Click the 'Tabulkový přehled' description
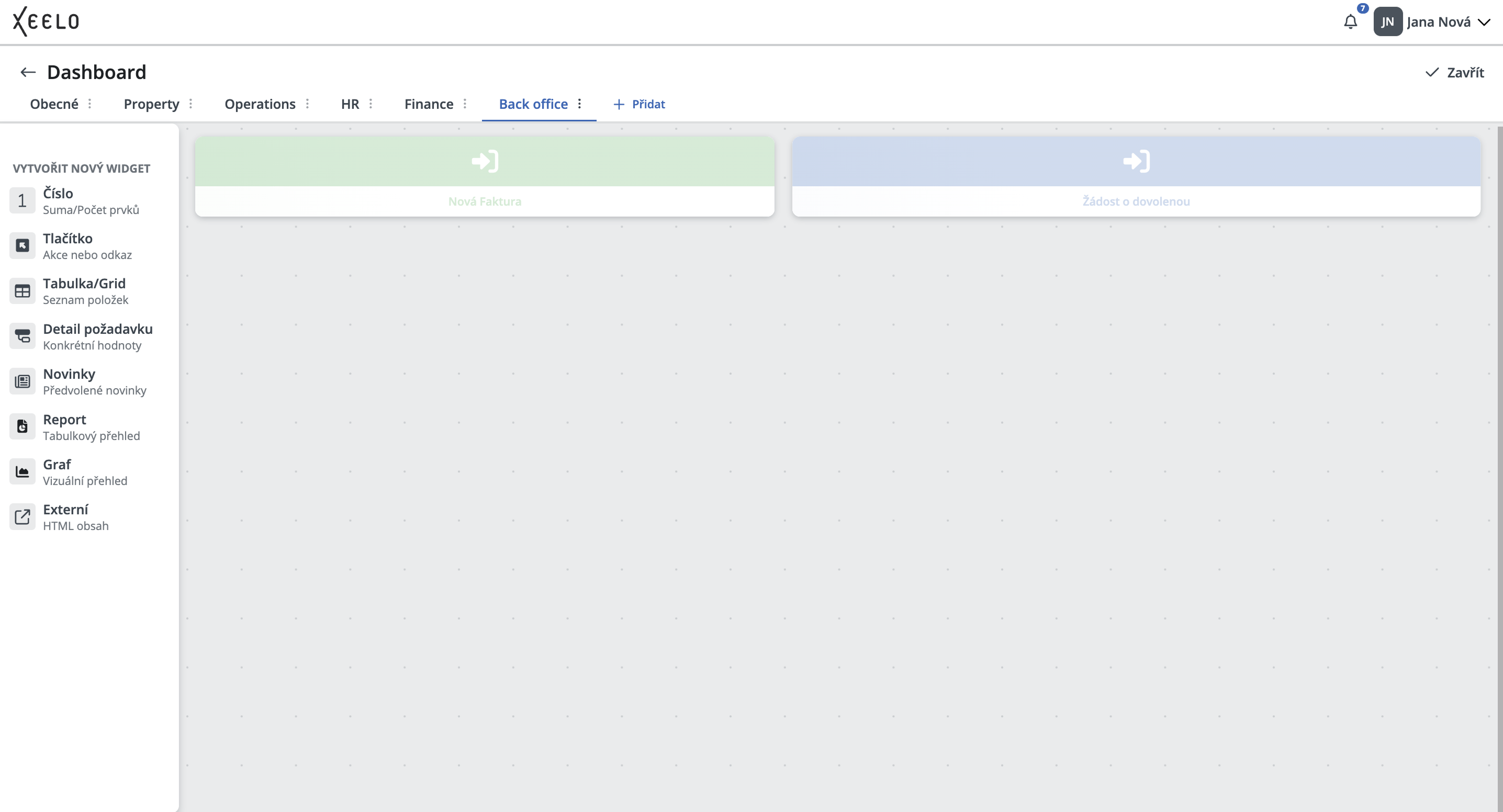Viewport: 1503px width, 812px height. click(x=92, y=436)
